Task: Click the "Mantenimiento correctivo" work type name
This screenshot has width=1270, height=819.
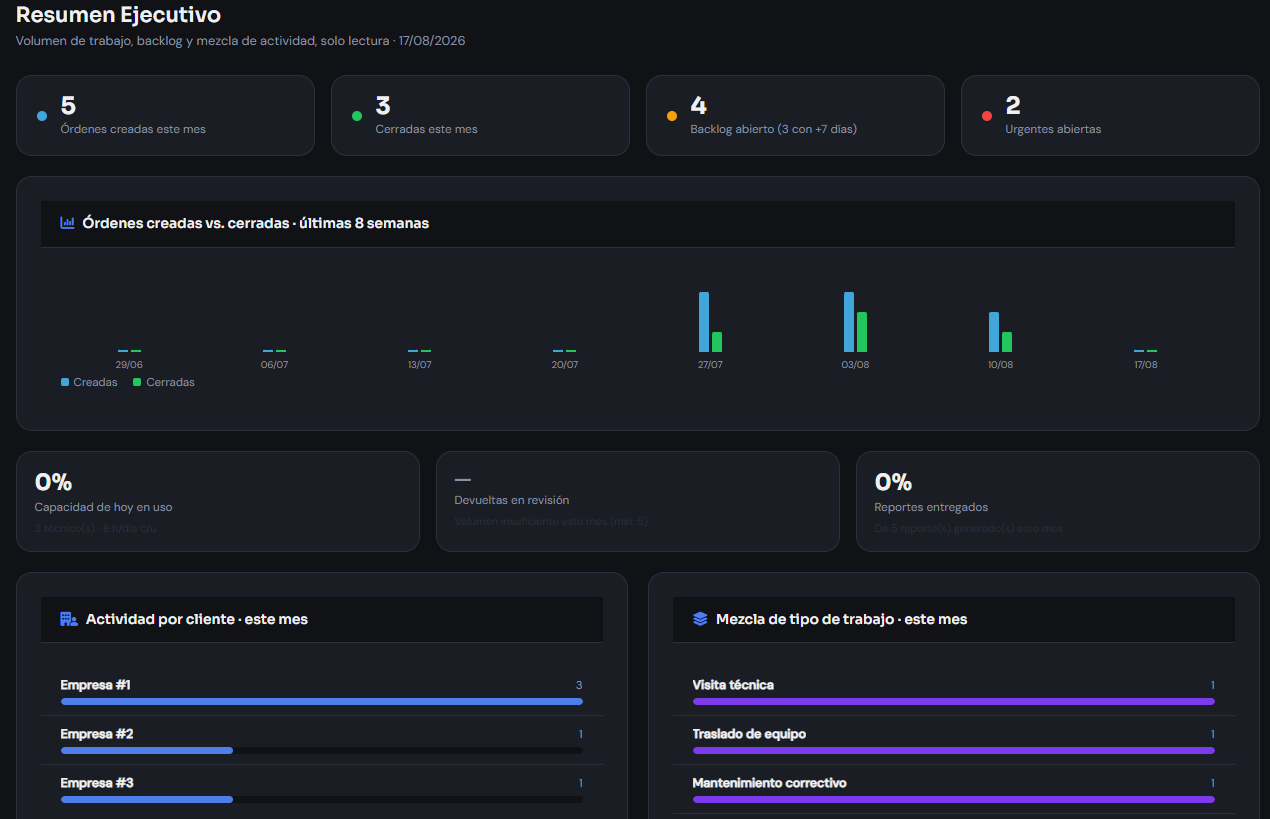Action: [x=770, y=783]
